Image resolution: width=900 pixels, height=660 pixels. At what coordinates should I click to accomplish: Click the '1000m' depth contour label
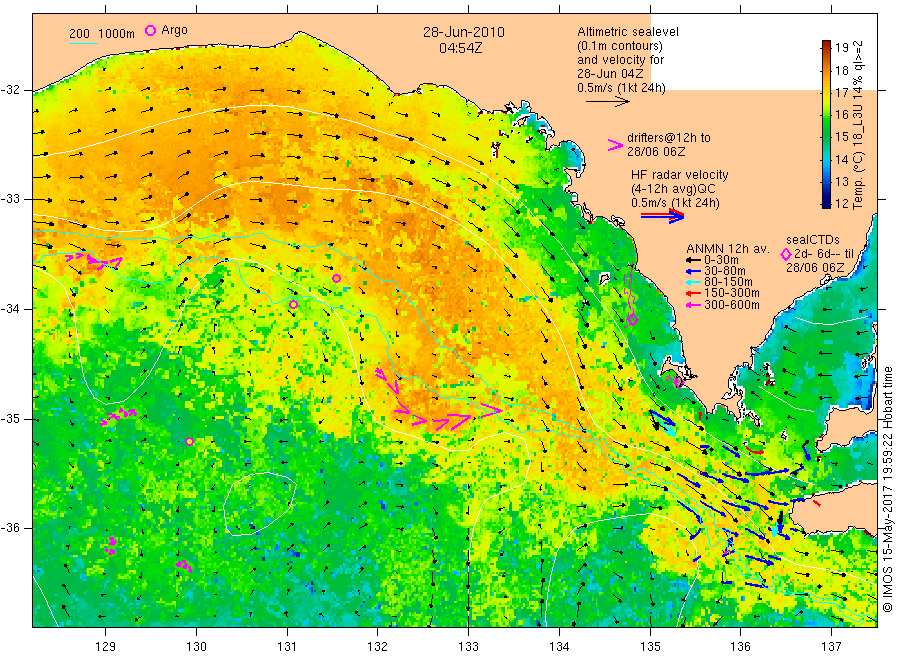(x=117, y=34)
